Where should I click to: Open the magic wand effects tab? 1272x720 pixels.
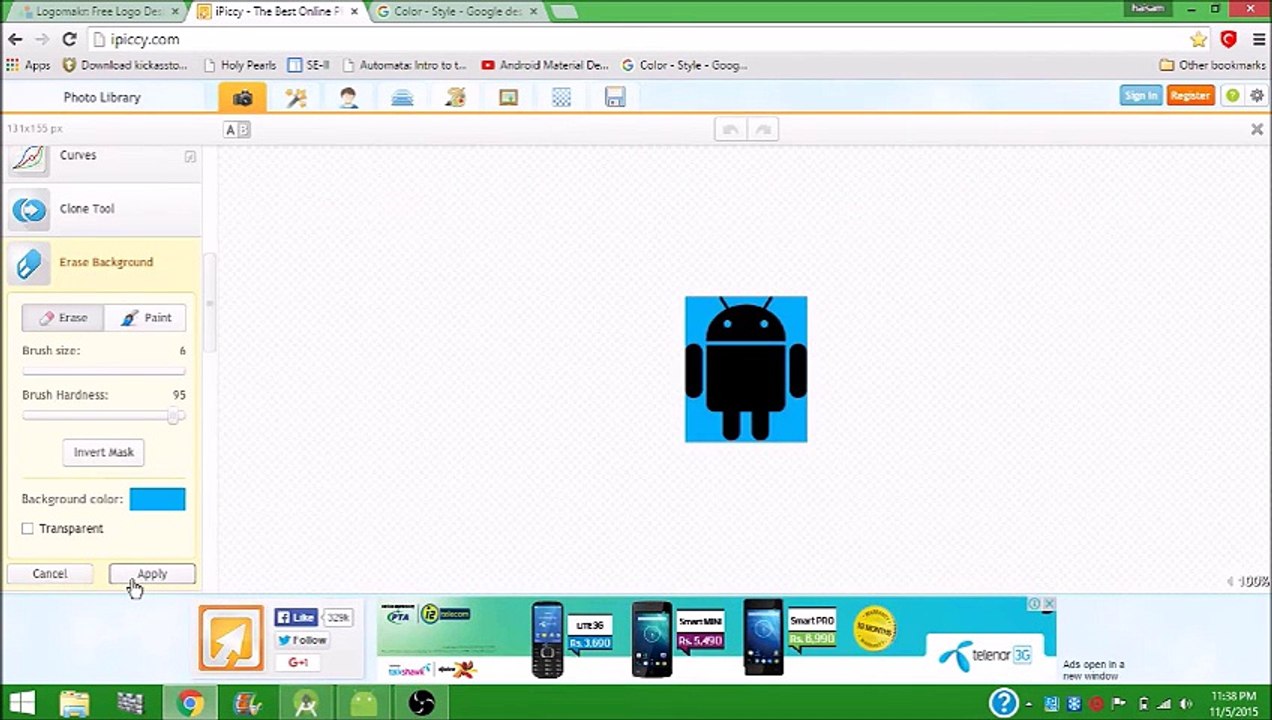295,97
